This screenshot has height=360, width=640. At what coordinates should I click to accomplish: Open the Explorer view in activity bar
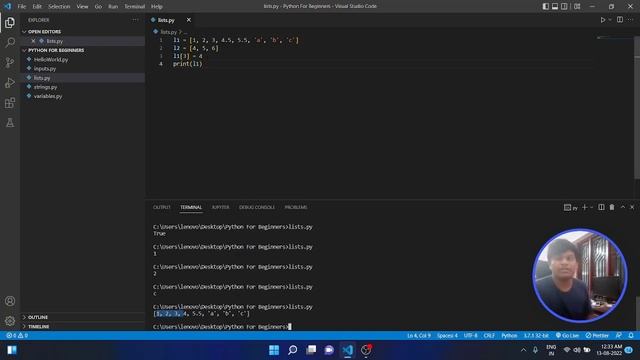point(10,22)
